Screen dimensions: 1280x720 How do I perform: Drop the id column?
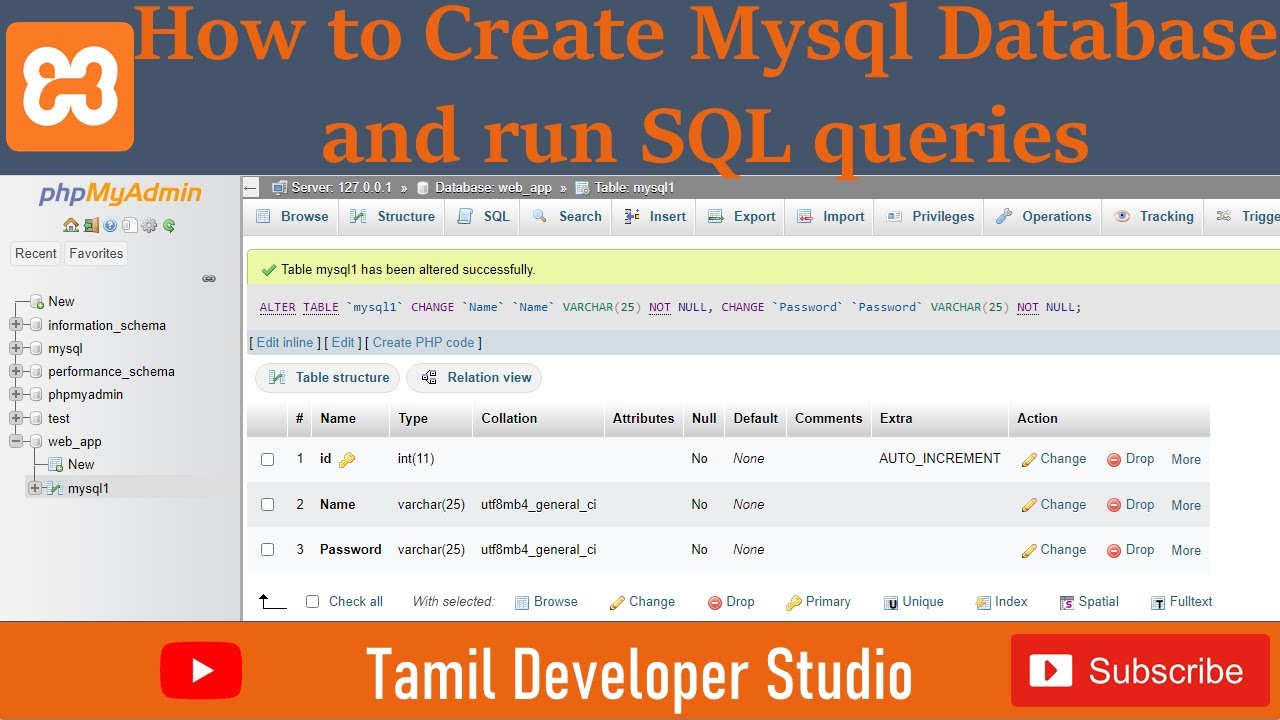coord(1130,459)
